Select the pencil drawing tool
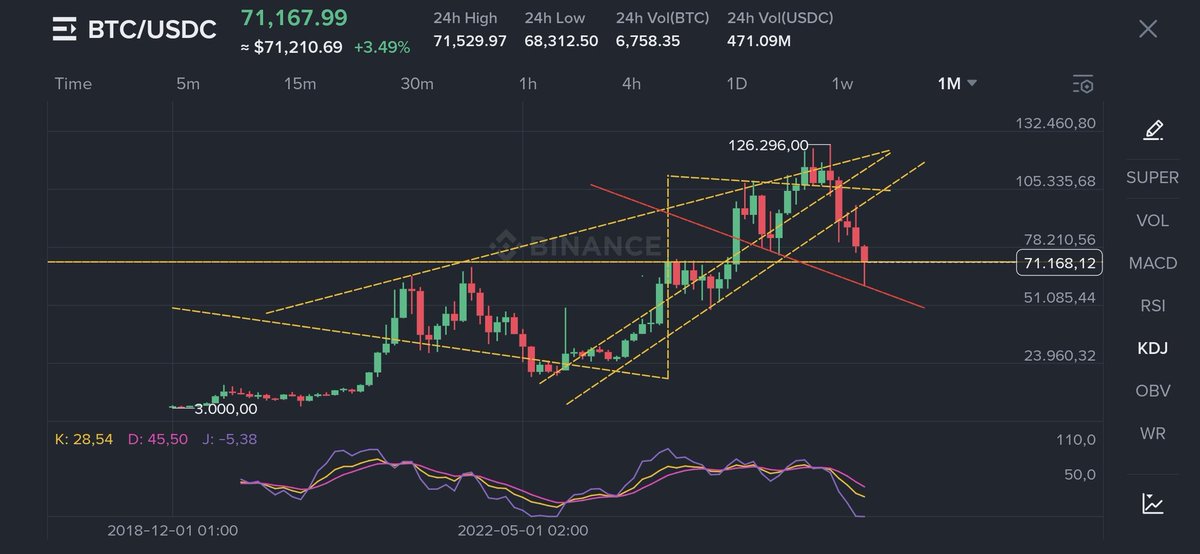 pyautogui.click(x=1152, y=130)
